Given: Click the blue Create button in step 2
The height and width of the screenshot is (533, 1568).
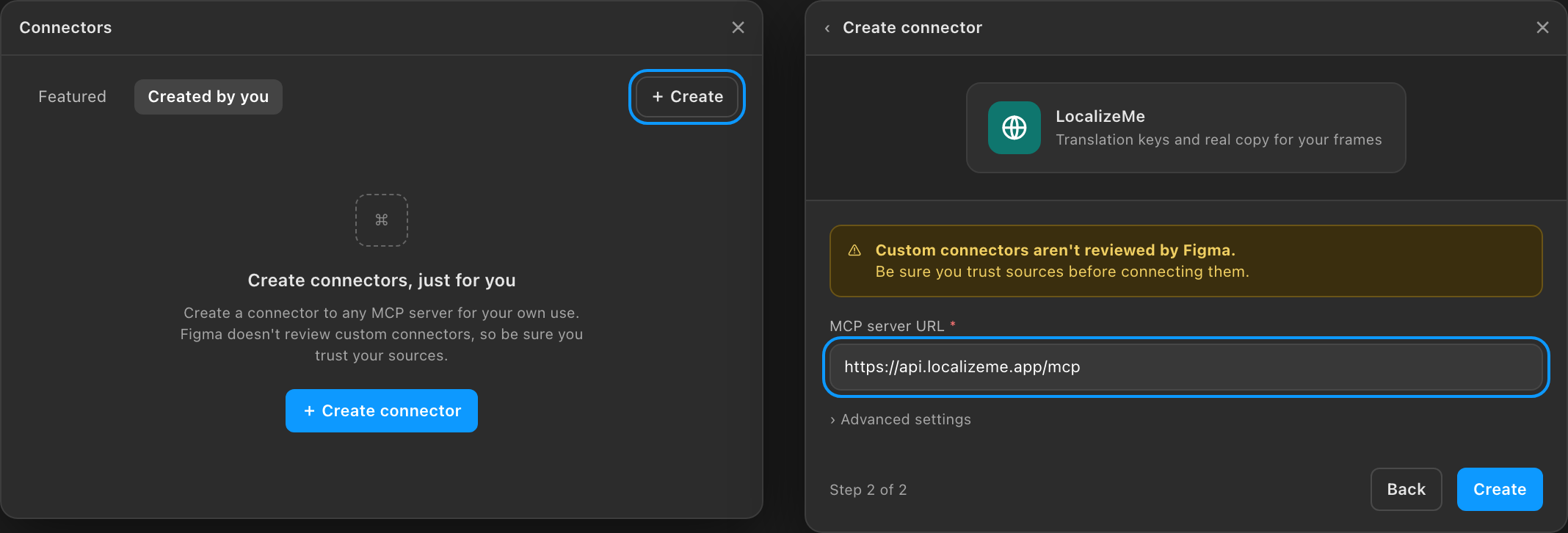Looking at the screenshot, I should 1500,490.
